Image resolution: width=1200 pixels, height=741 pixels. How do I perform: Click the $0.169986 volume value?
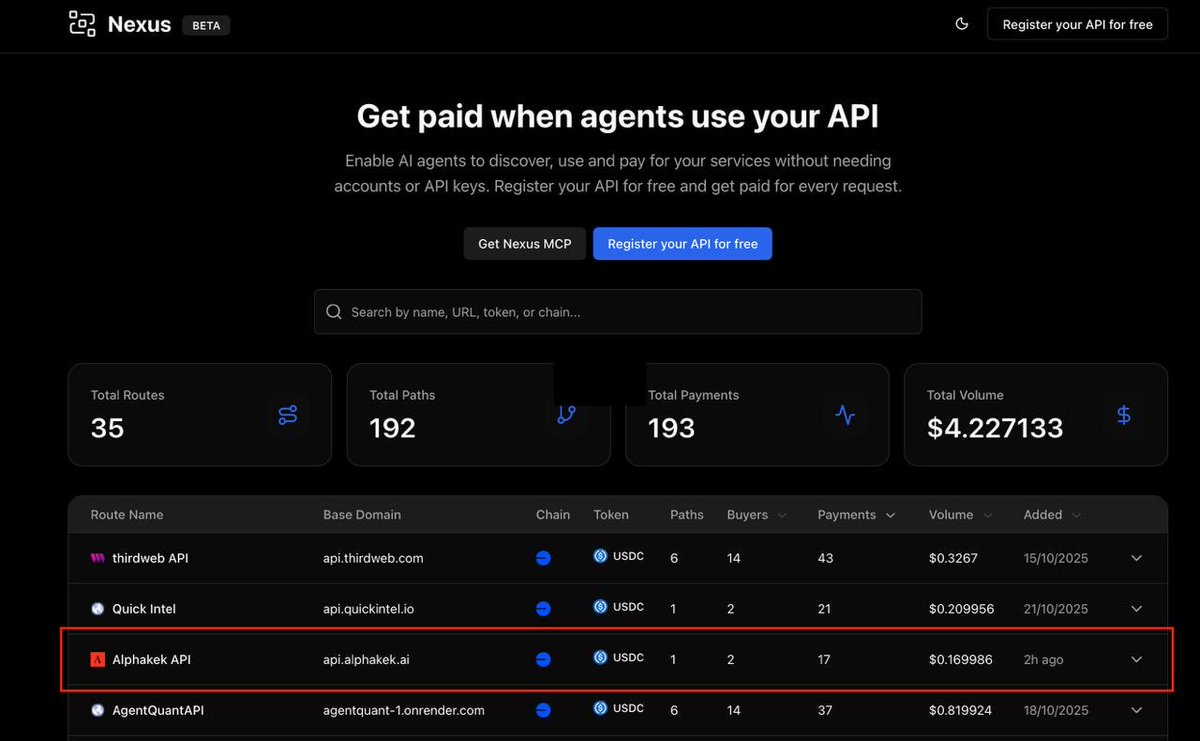click(x=961, y=660)
